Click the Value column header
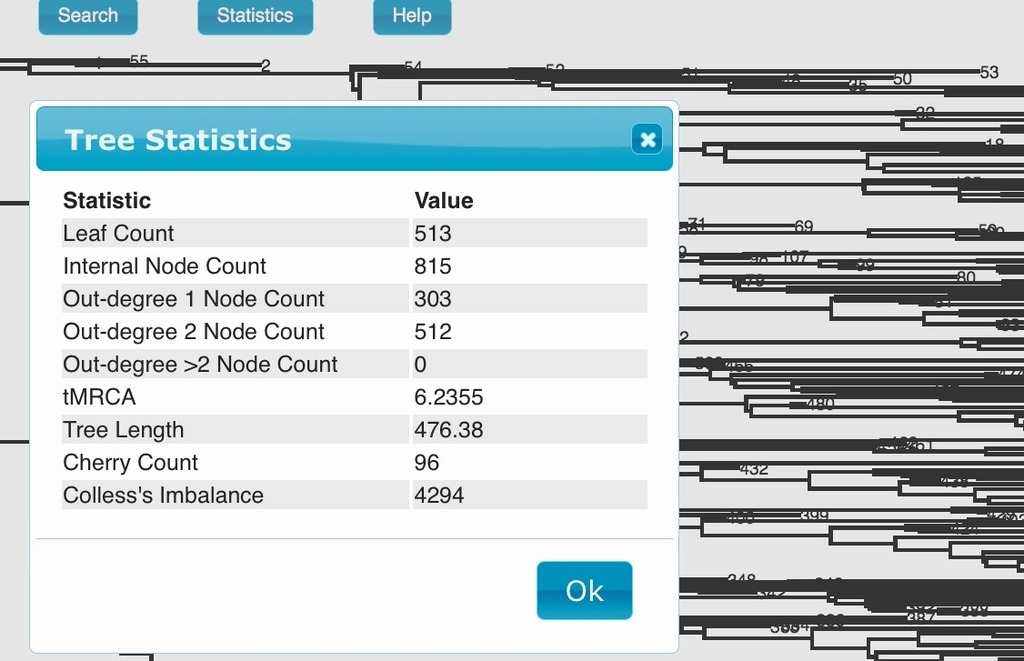 444,200
